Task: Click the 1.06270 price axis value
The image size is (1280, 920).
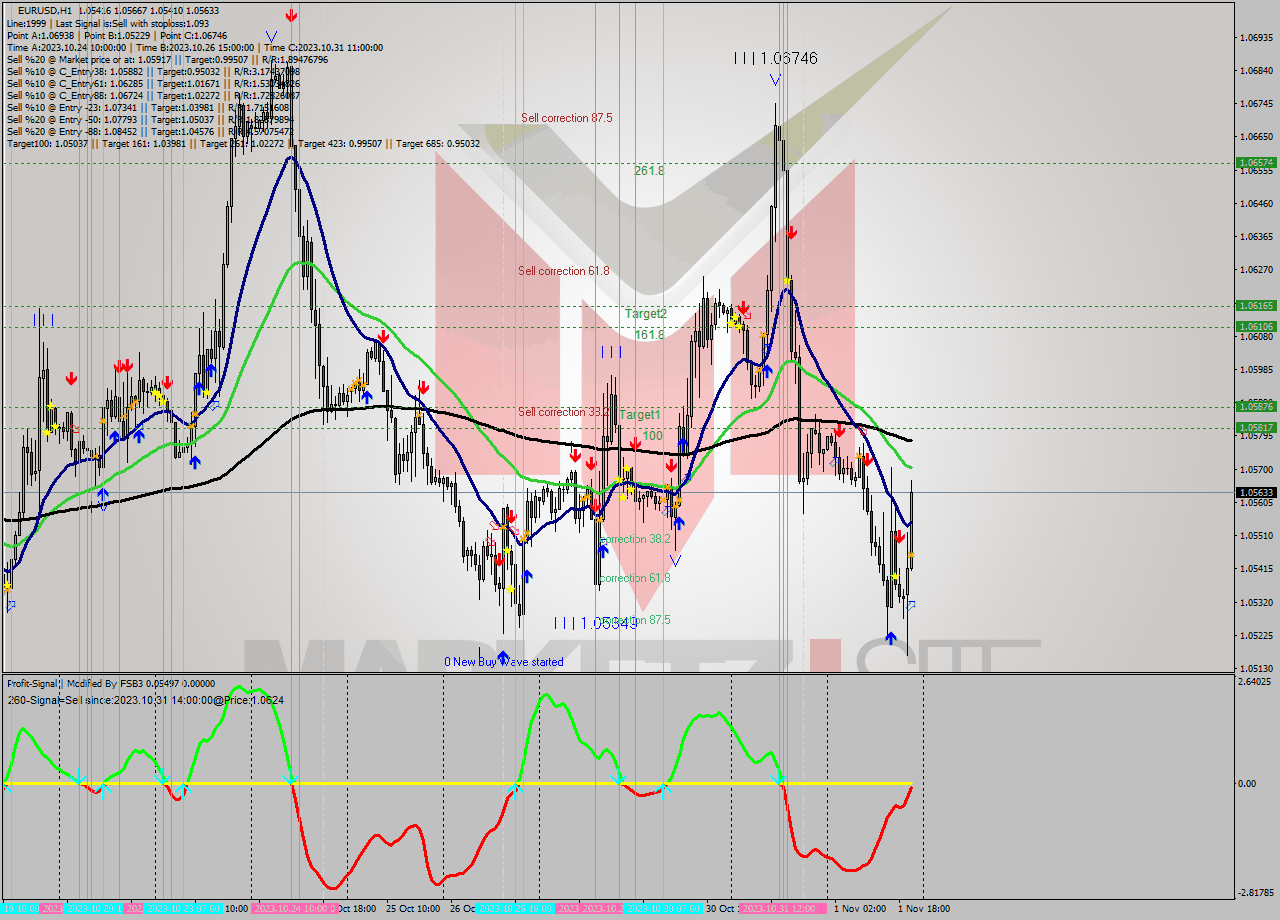Action: coord(1256,270)
